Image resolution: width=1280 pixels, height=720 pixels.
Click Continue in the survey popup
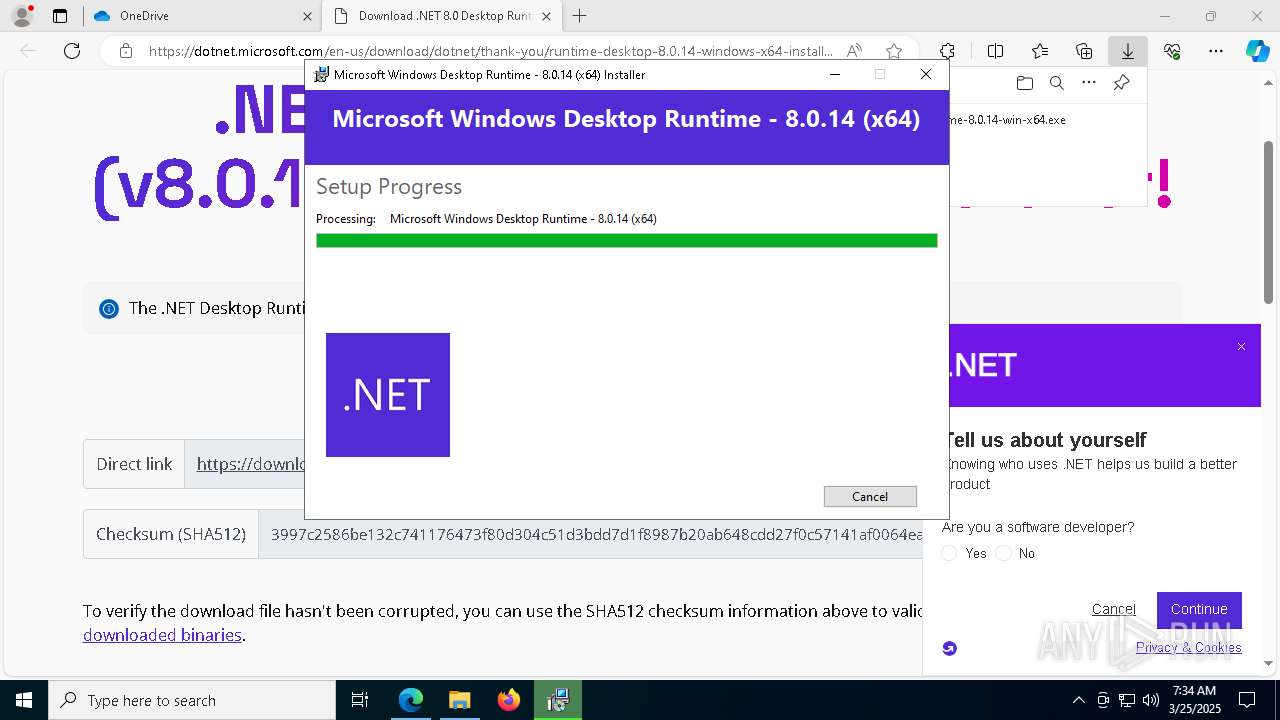click(1199, 609)
